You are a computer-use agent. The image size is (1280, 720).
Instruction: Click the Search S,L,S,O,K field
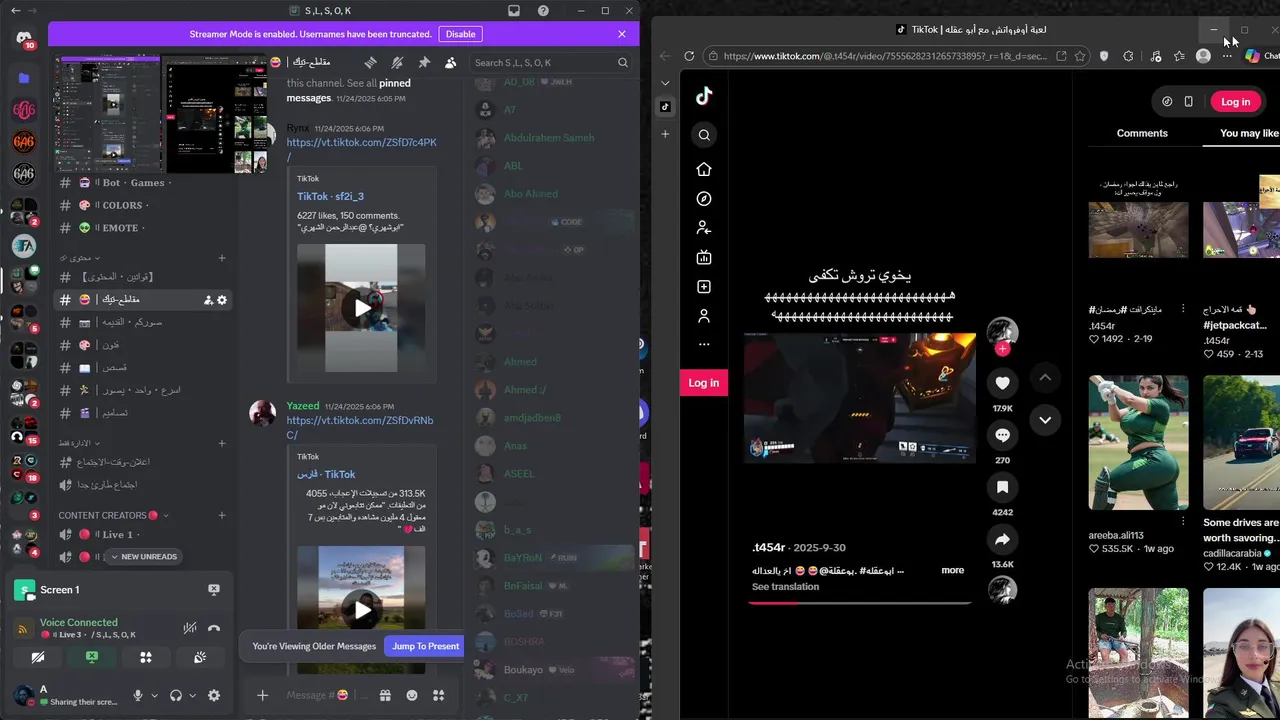pyautogui.click(x=552, y=62)
